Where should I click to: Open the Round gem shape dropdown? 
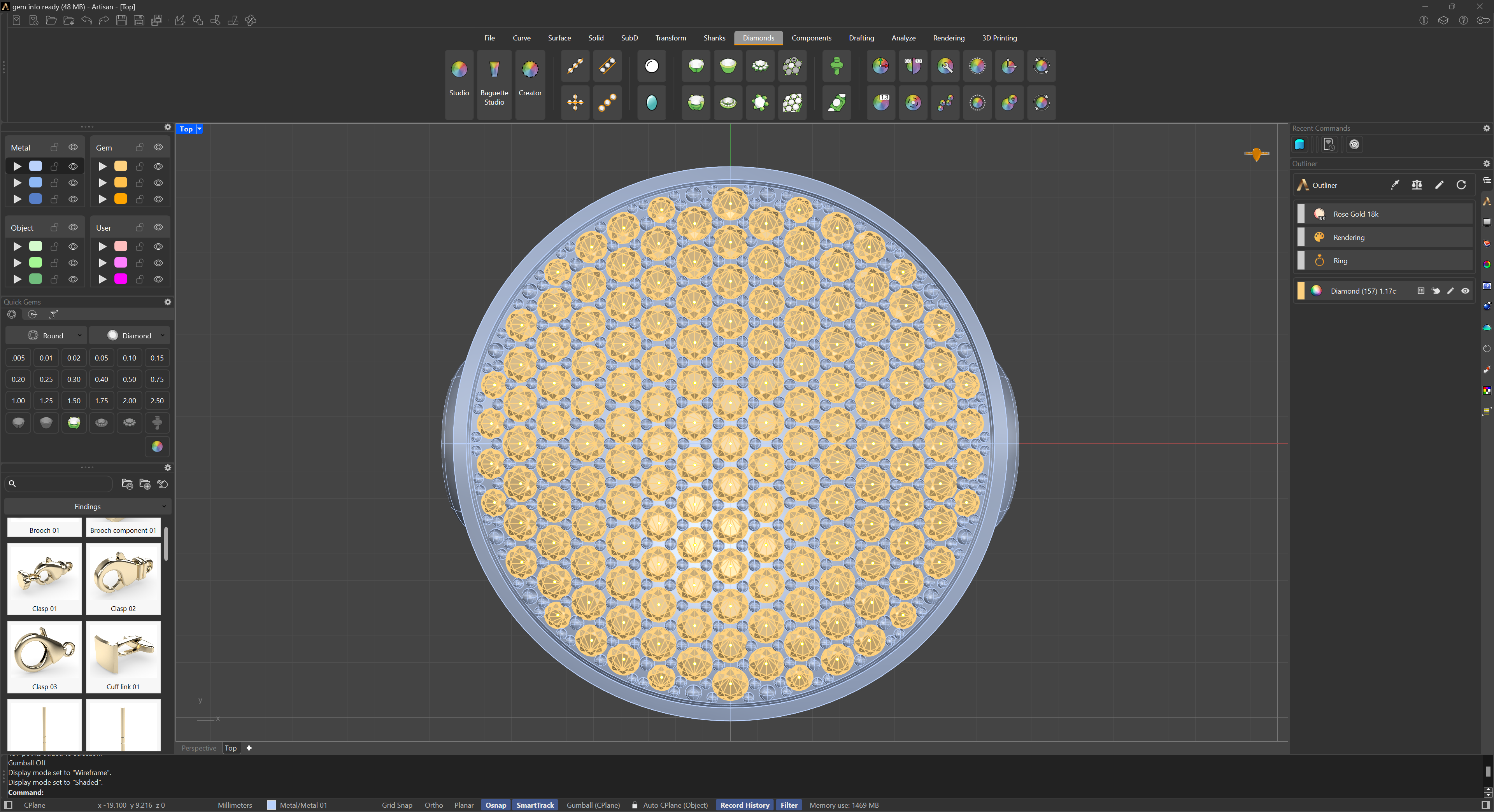(x=46, y=336)
